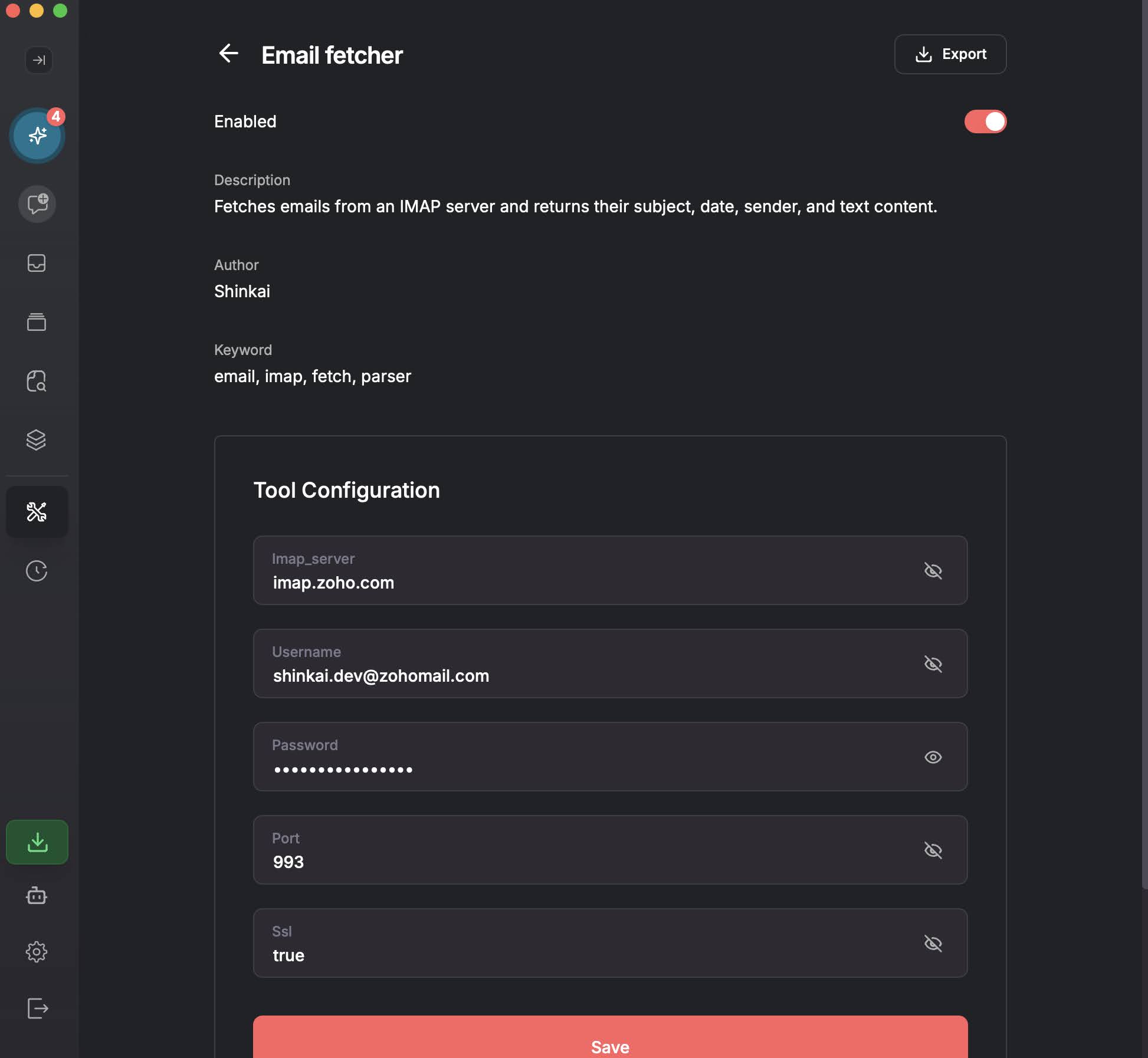Select the tools wrench icon in sidebar
1148x1058 pixels.
click(37, 512)
